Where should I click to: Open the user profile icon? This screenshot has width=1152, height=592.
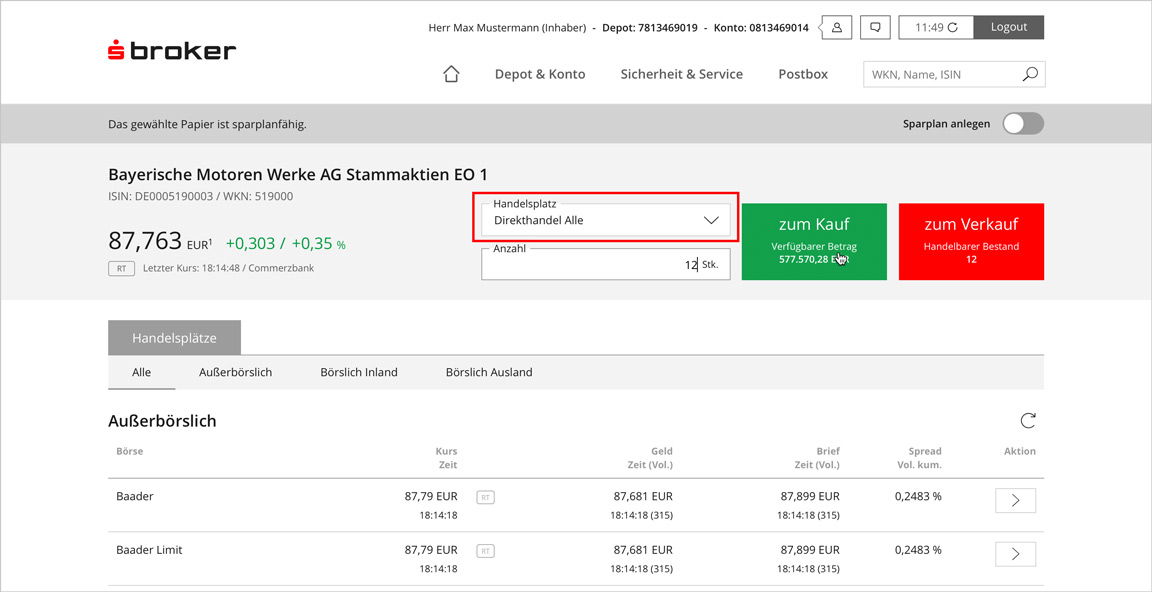(836, 27)
